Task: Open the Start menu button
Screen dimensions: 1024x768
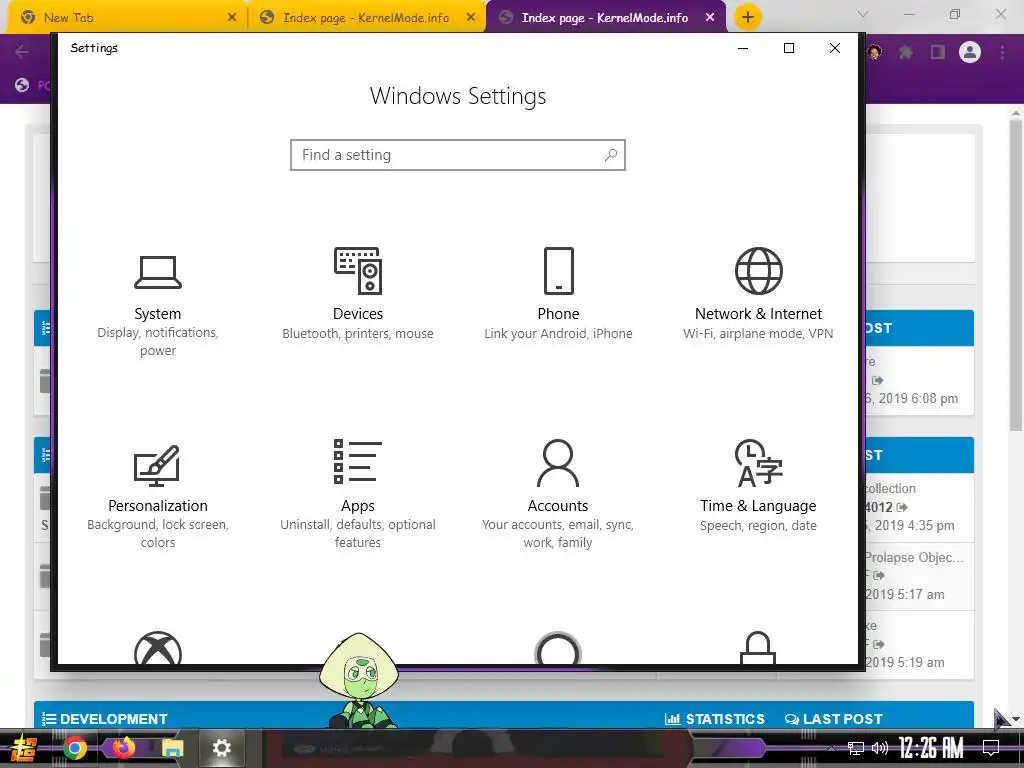Action: [24, 748]
